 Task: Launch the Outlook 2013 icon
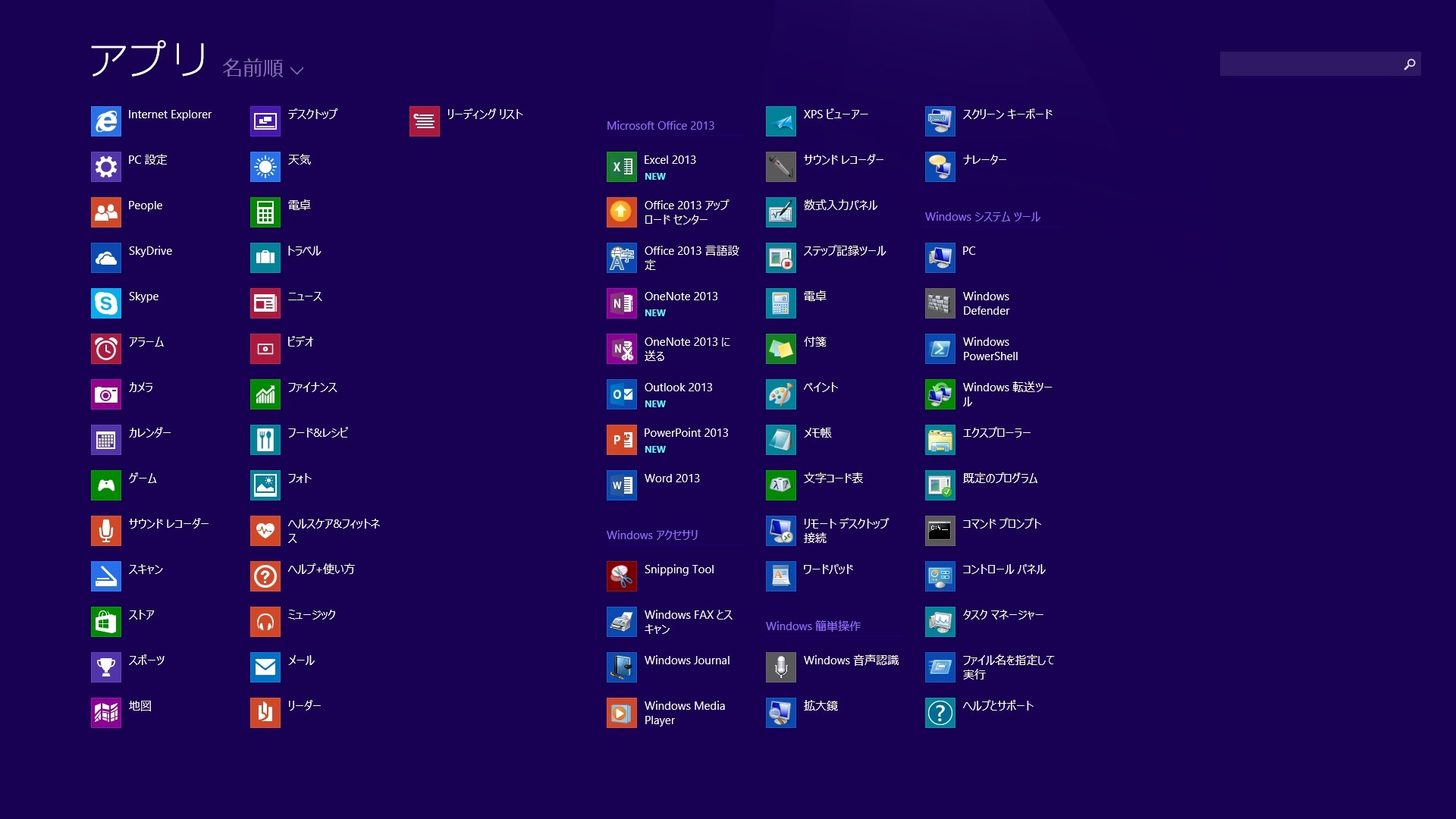coord(622,394)
